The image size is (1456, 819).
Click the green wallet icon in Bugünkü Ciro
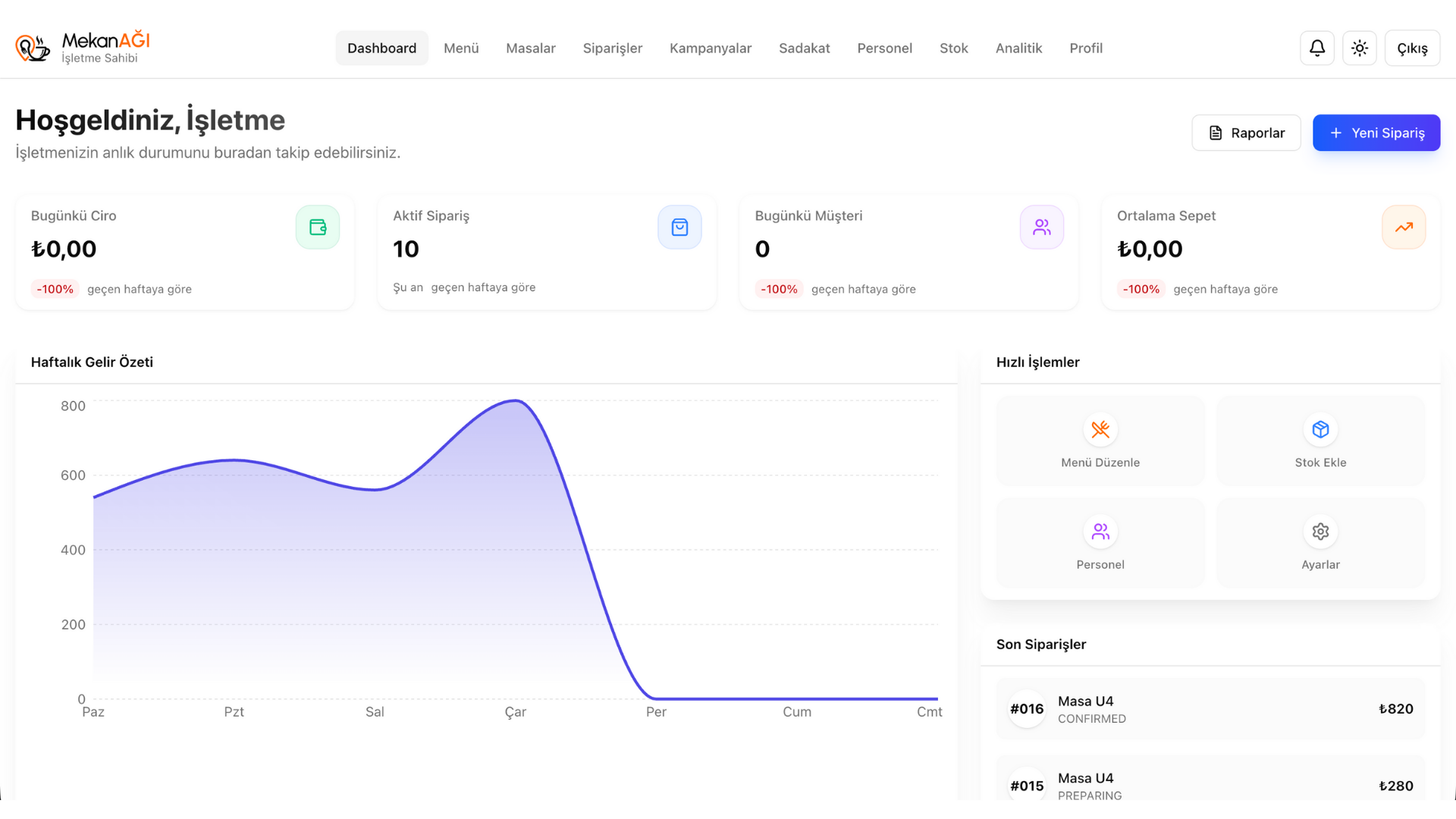pyautogui.click(x=318, y=227)
